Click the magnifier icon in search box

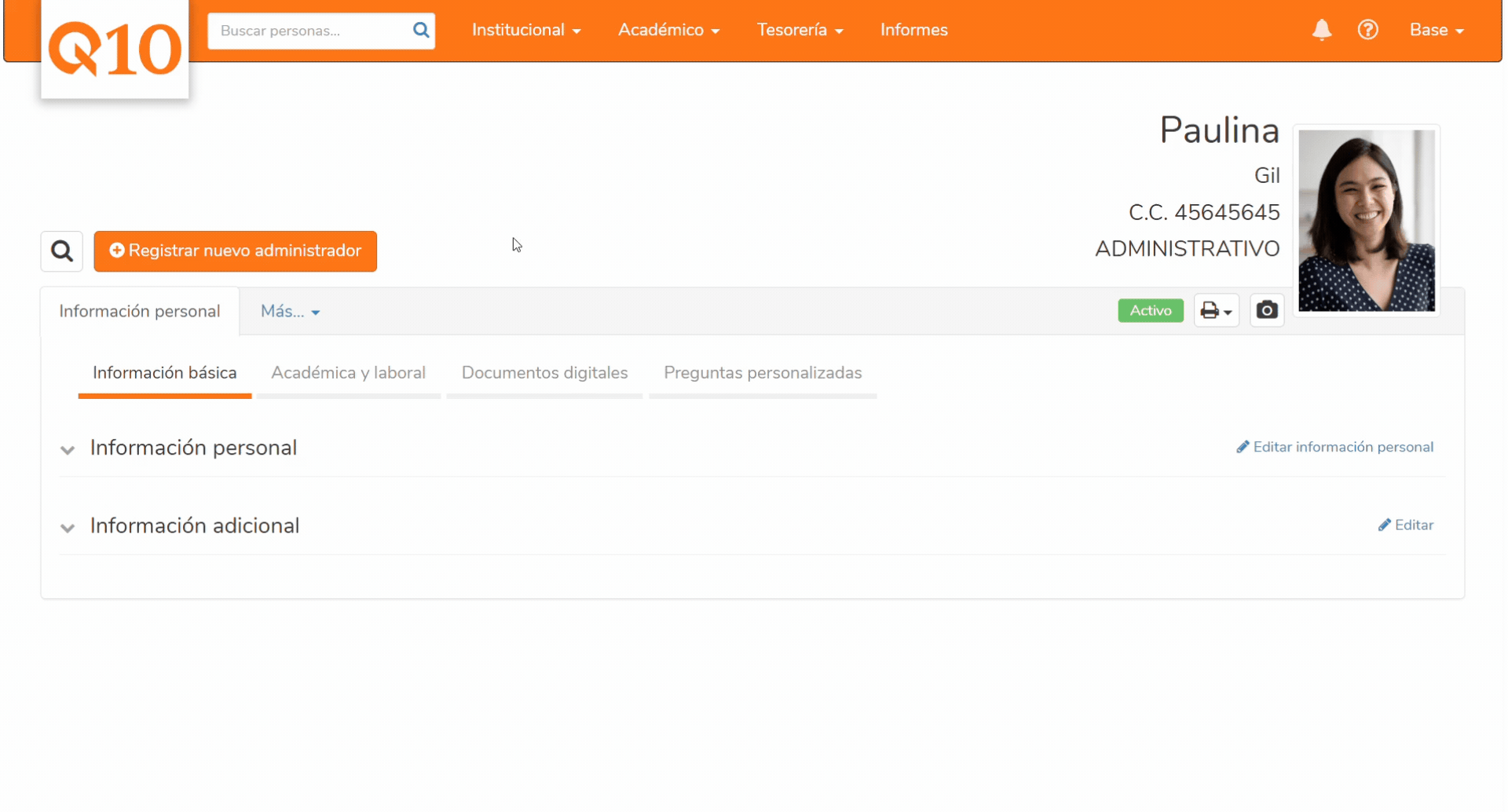[421, 30]
